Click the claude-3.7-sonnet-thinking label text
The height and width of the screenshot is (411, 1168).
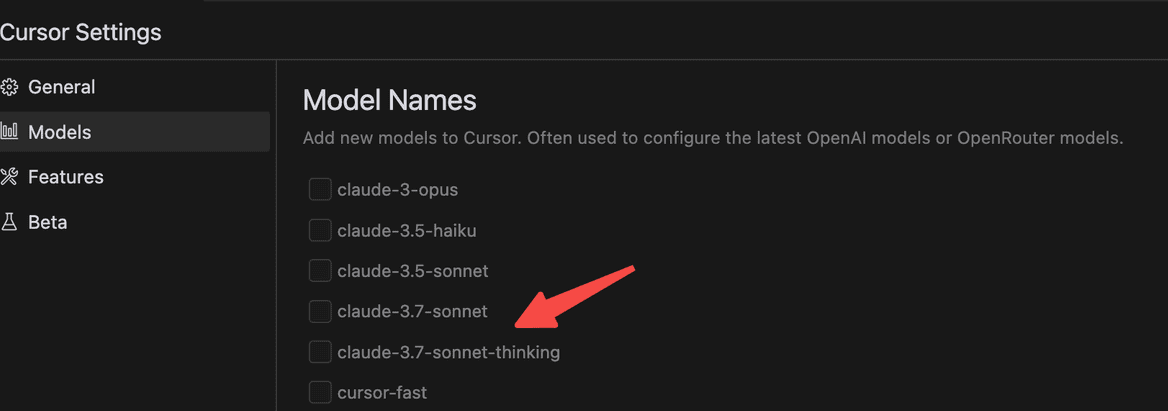(448, 351)
